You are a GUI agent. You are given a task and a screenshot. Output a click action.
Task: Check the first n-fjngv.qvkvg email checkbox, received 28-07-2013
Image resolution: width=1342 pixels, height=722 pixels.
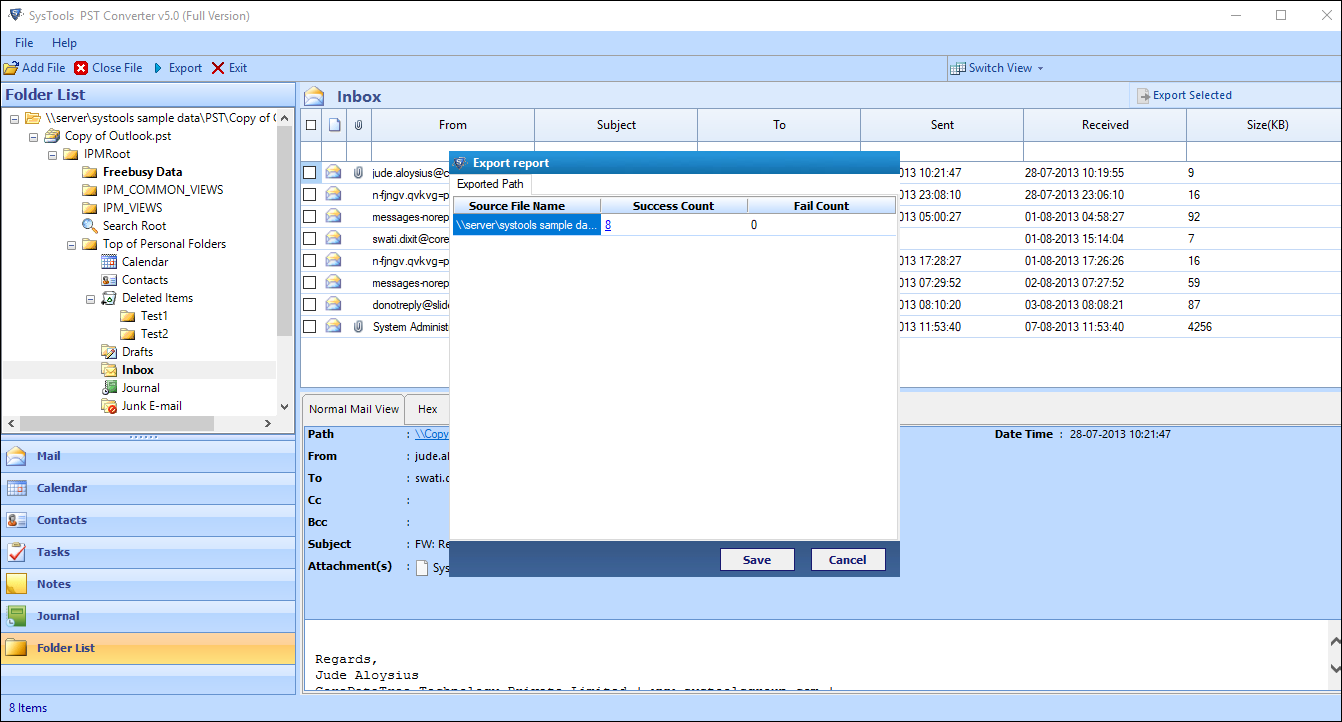click(310, 194)
